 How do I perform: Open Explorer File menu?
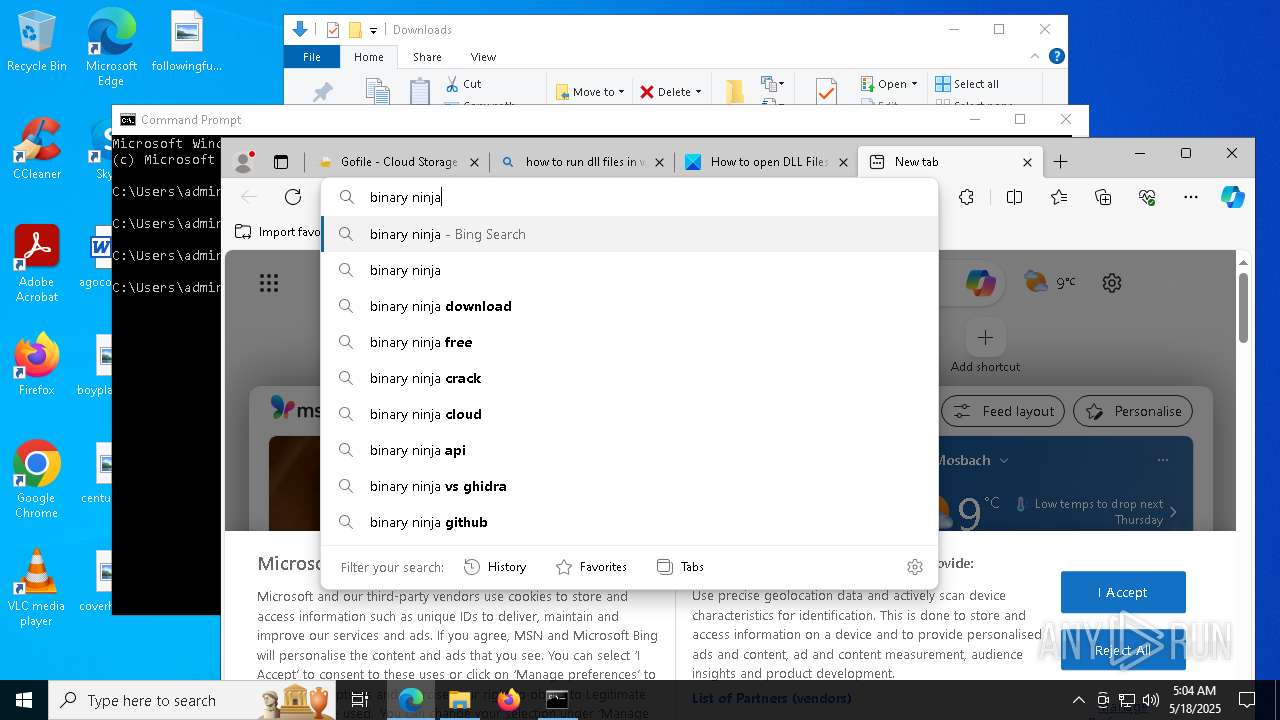pyautogui.click(x=312, y=57)
